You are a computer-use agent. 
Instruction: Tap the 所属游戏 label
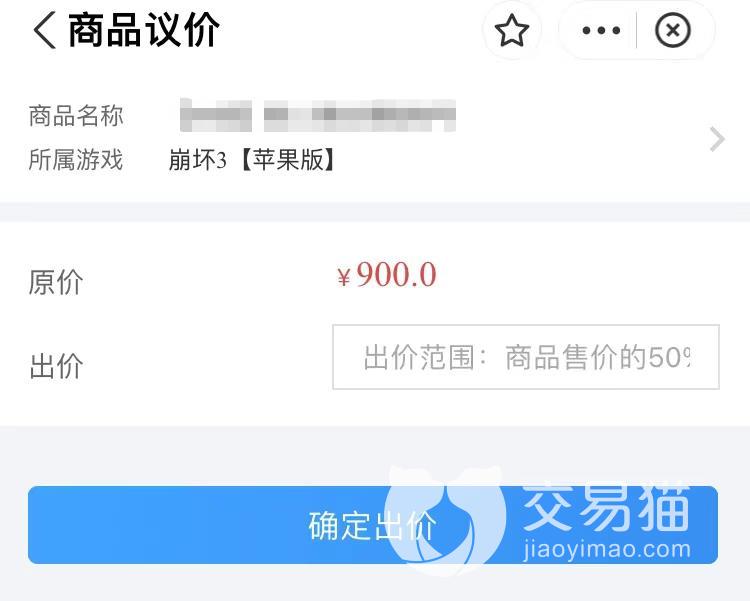click(76, 159)
